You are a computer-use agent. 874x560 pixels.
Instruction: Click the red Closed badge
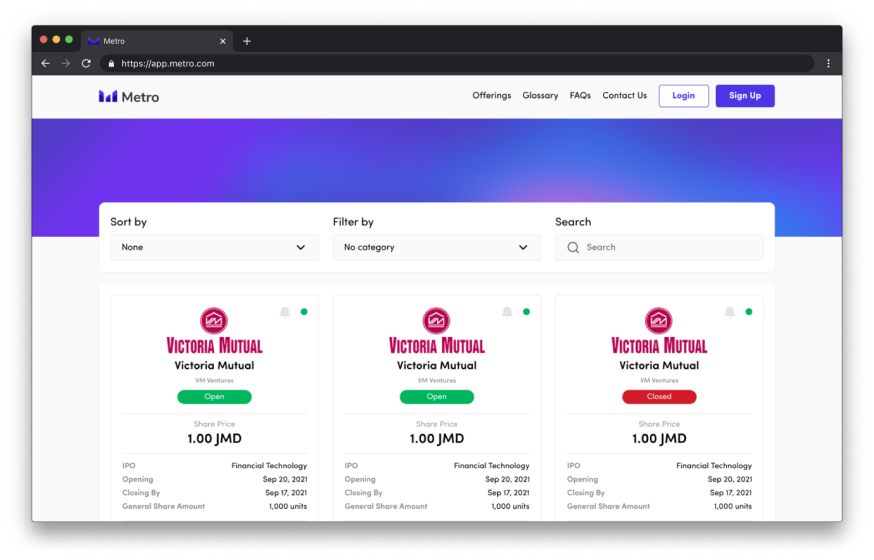coord(659,397)
